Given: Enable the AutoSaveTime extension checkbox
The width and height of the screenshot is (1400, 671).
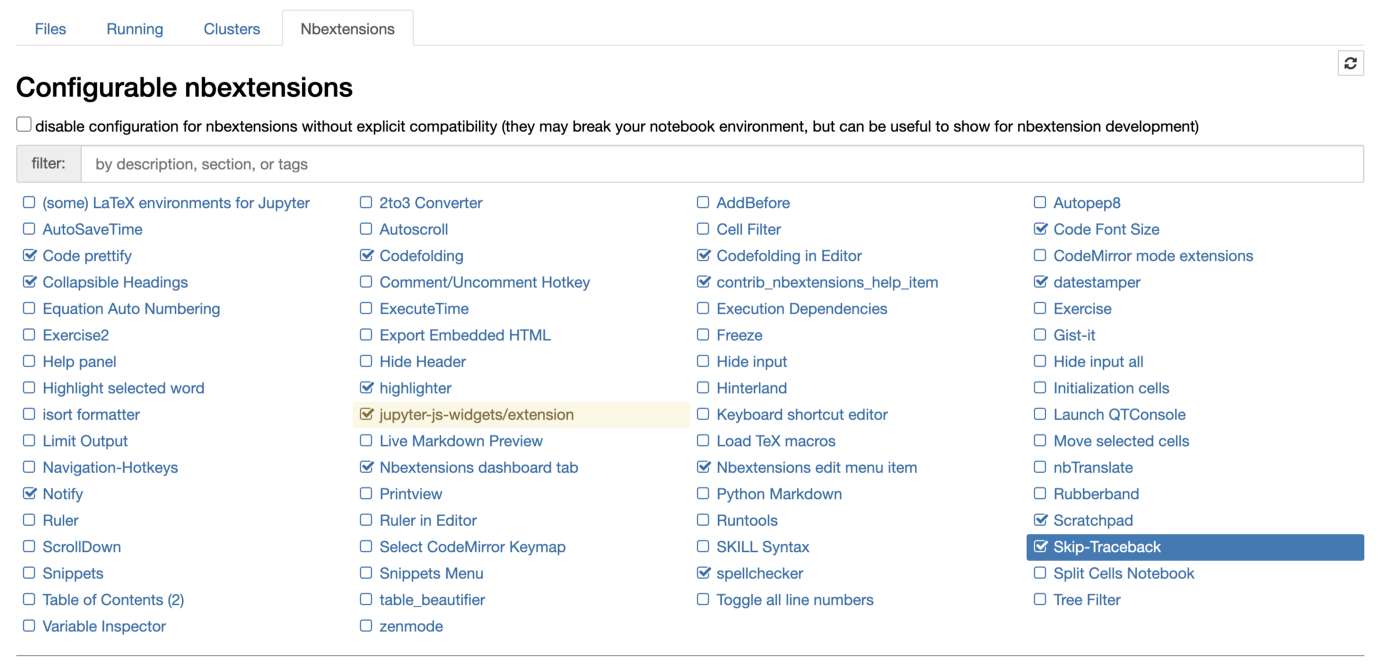Looking at the screenshot, I should tap(29, 229).
